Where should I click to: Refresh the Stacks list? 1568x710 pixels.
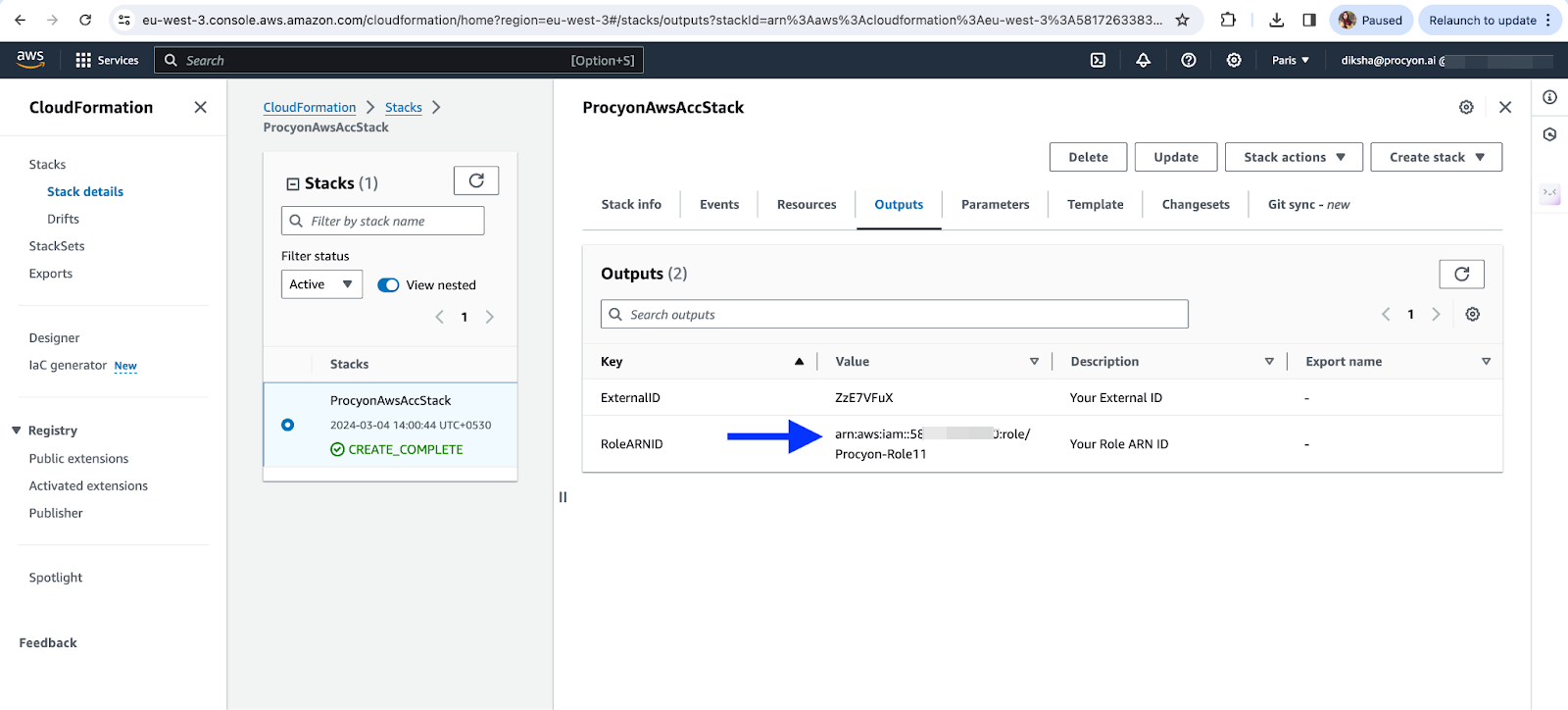tap(476, 180)
